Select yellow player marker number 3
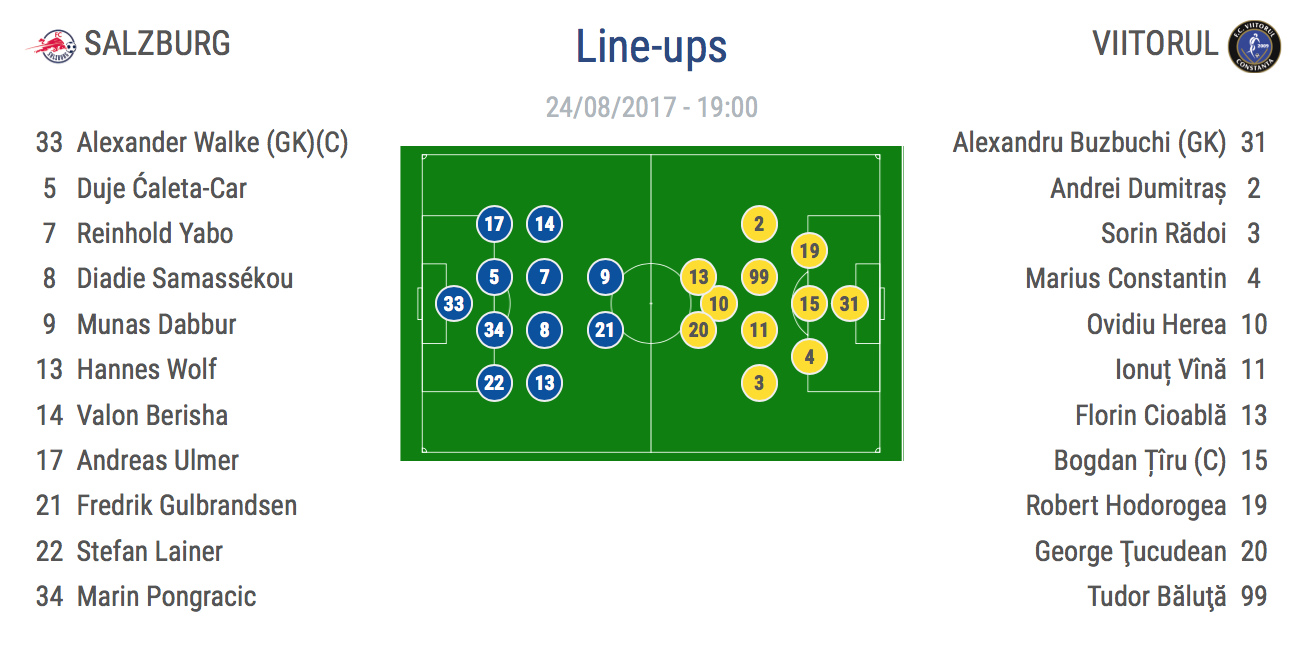 (x=759, y=382)
